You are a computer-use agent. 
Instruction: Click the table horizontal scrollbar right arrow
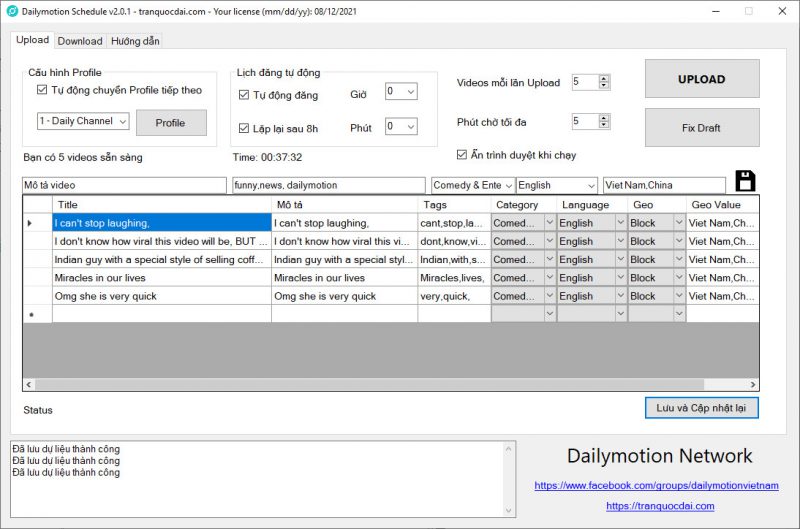[x=753, y=384]
